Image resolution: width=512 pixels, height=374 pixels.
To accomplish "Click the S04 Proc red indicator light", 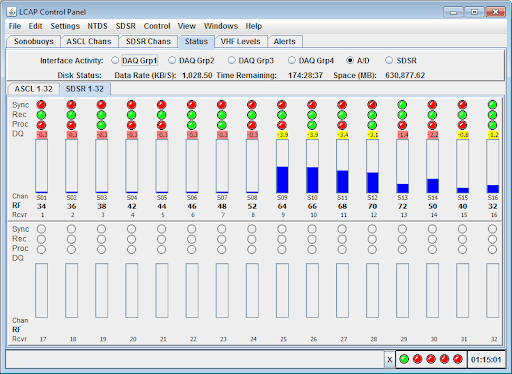I will (132, 125).
